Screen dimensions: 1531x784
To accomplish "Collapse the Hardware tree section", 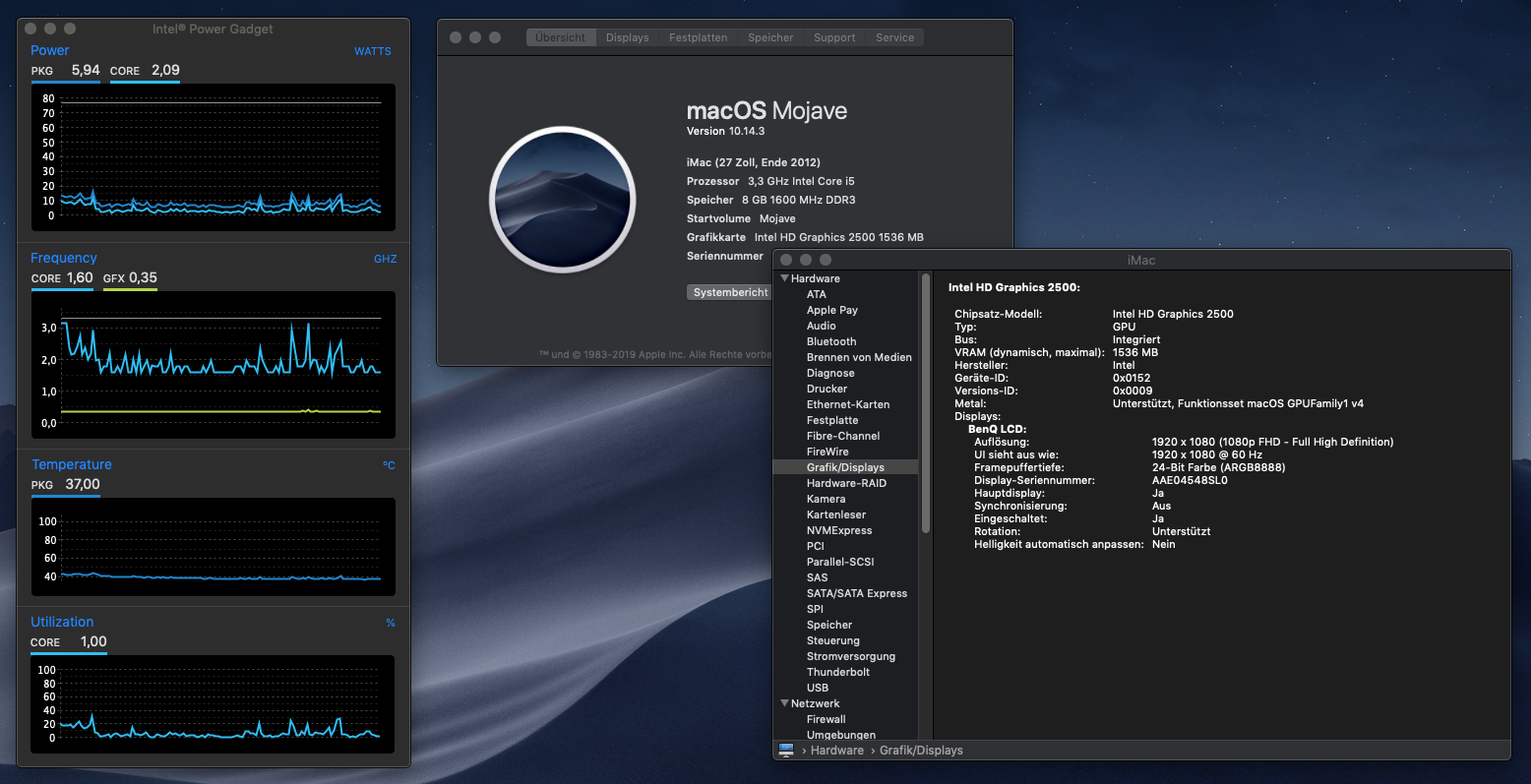I will click(785, 278).
